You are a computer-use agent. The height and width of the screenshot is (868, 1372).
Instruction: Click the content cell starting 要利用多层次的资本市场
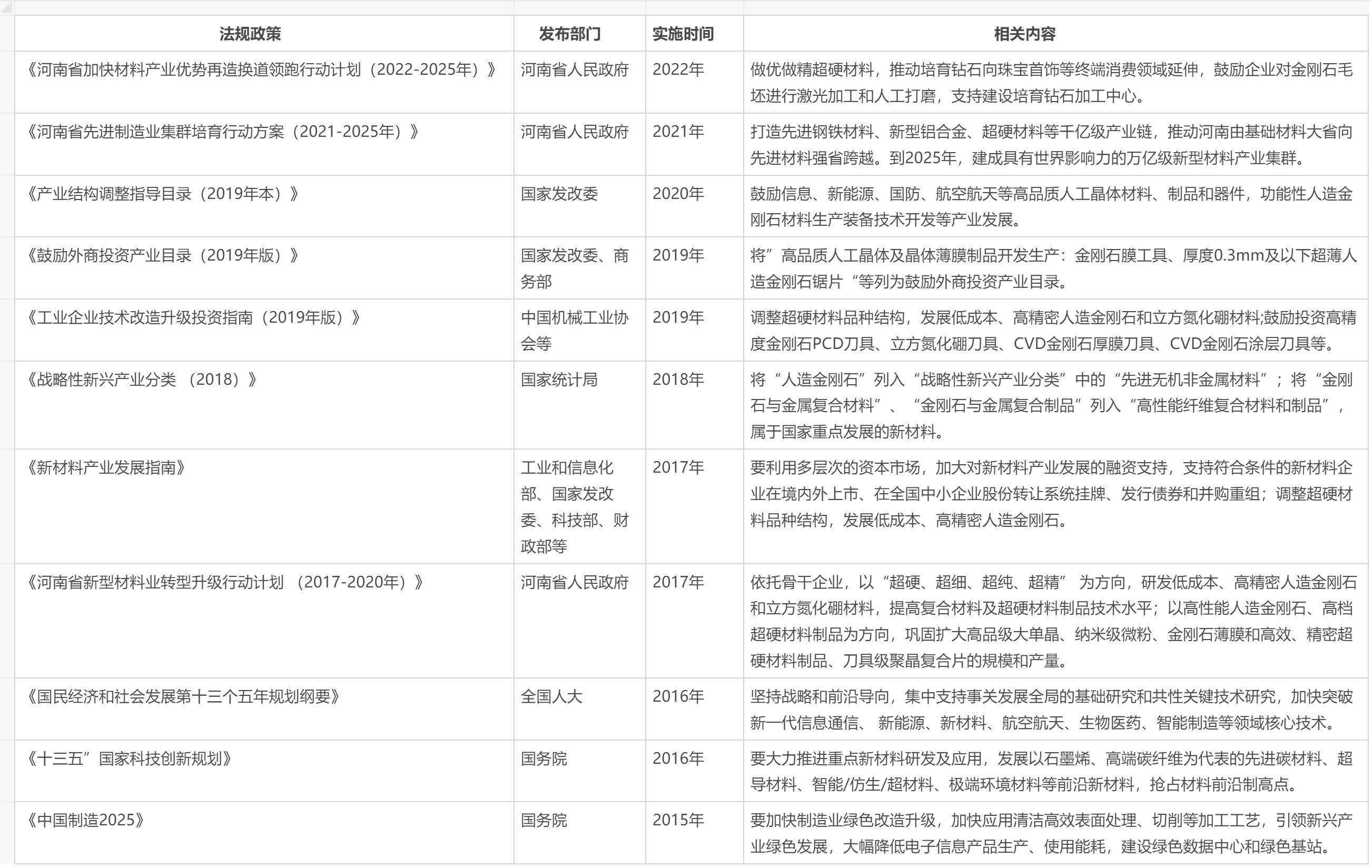1056,506
